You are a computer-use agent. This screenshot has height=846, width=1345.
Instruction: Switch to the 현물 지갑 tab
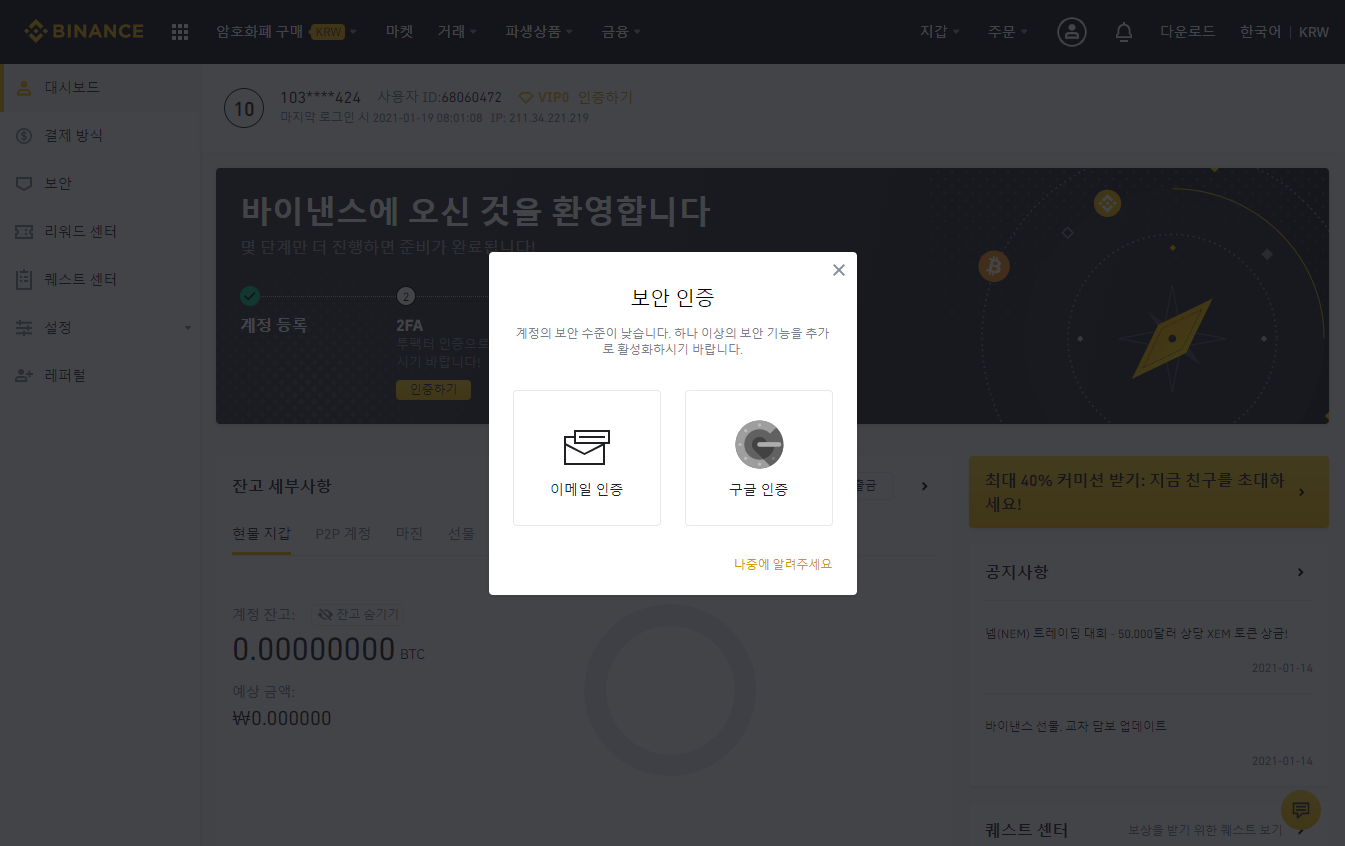tap(261, 534)
